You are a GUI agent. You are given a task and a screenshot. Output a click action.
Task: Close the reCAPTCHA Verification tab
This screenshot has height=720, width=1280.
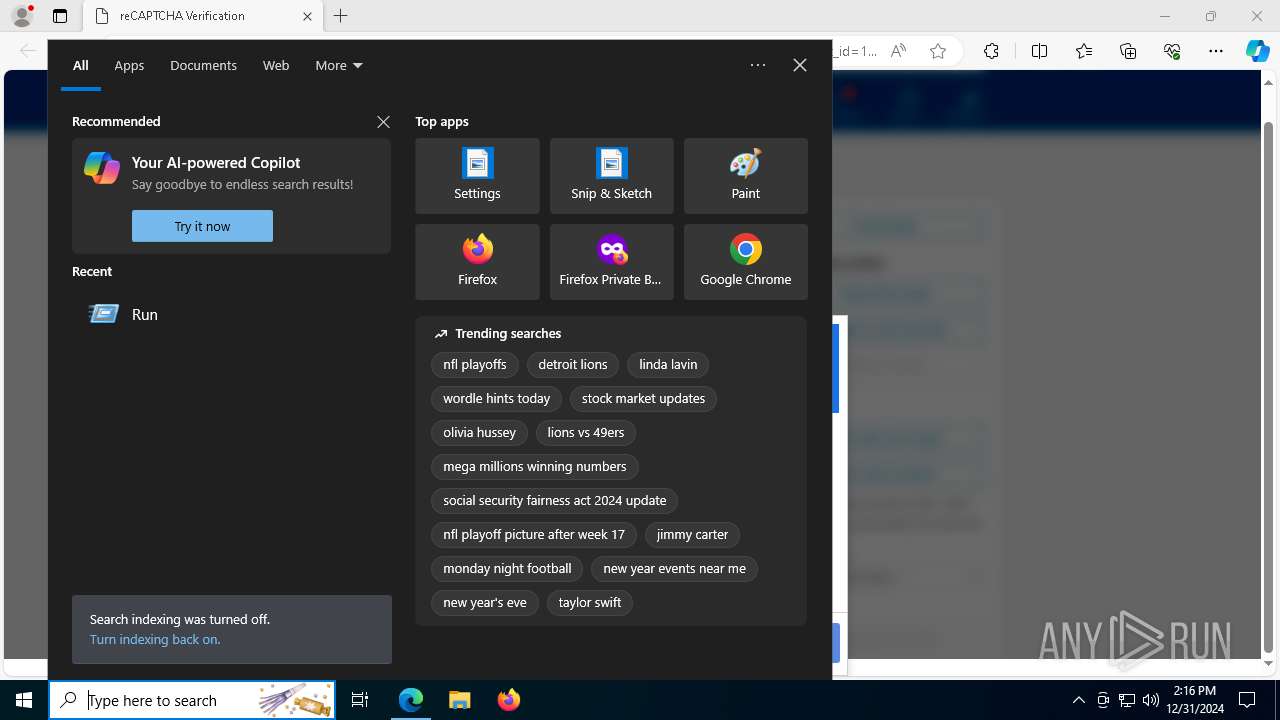(x=307, y=16)
